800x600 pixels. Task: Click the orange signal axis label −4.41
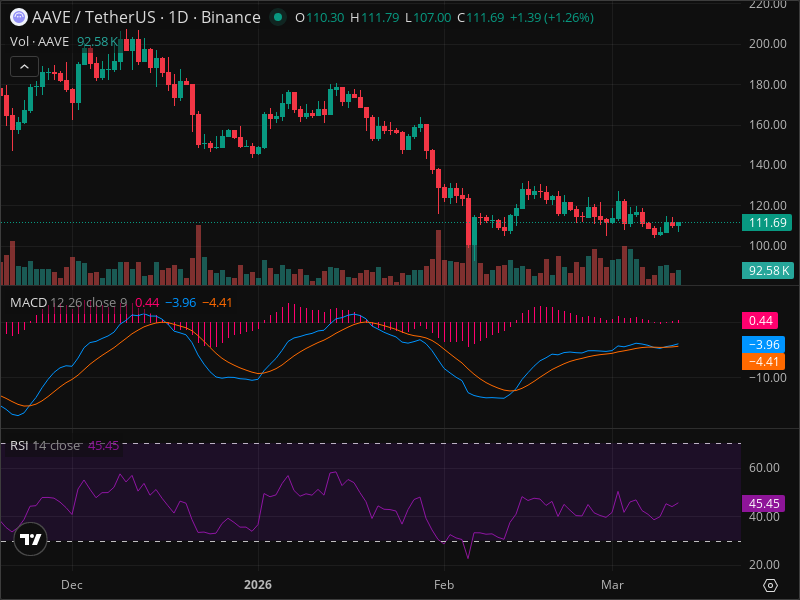tap(763, 362)
